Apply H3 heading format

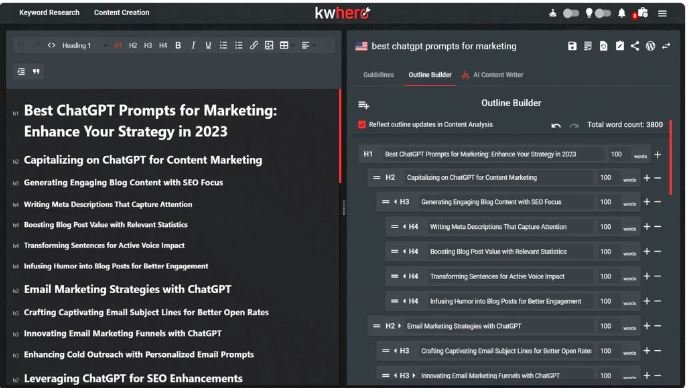point(148,45)
